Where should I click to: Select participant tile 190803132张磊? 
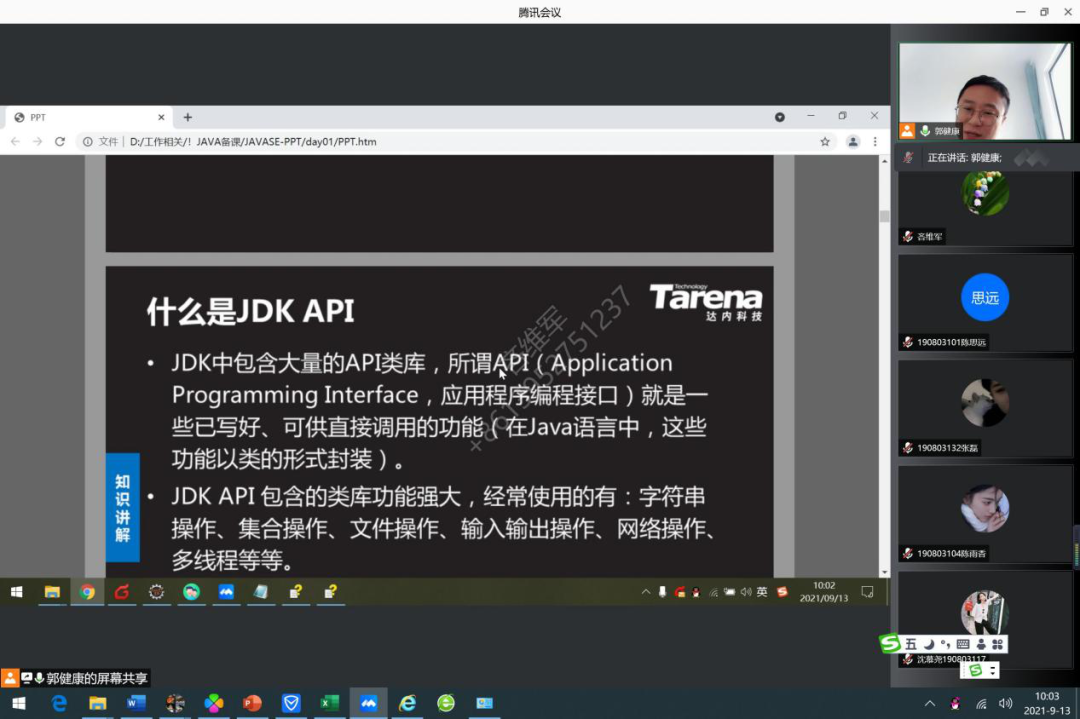tap(985, 408)
